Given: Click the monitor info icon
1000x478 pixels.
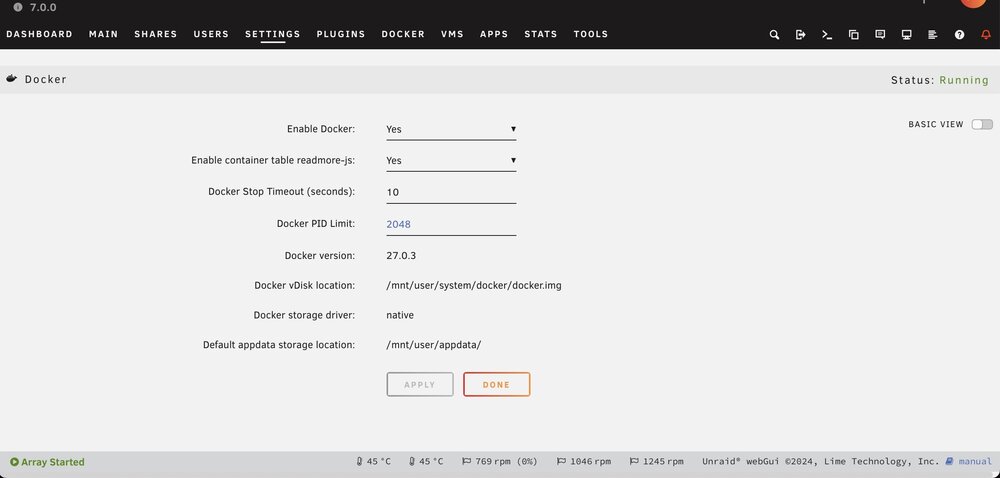Looking at the screenshot, I should tap(906, 34).
